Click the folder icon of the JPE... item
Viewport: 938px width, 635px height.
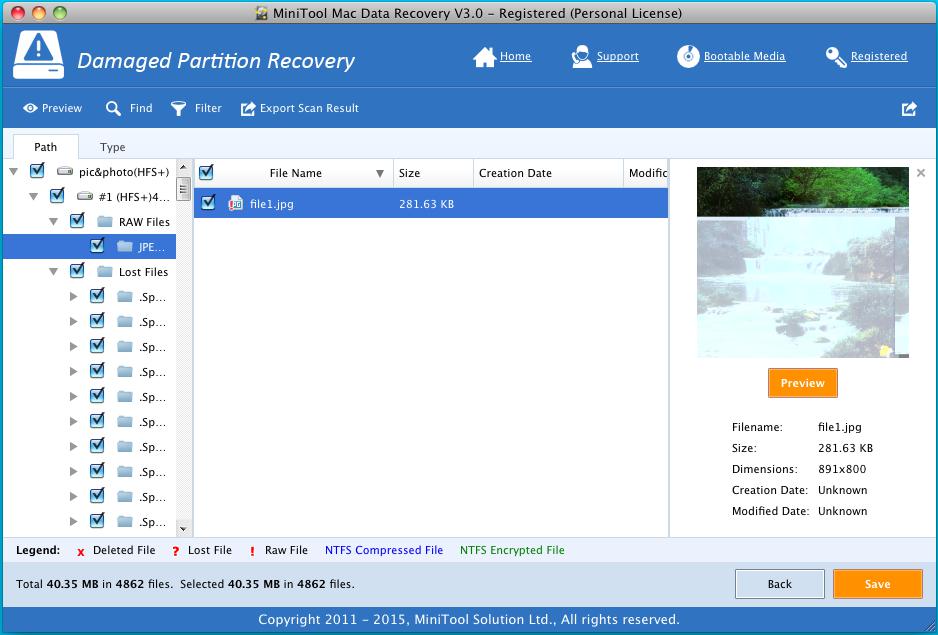pyautogui.click(x=124, y=247)
